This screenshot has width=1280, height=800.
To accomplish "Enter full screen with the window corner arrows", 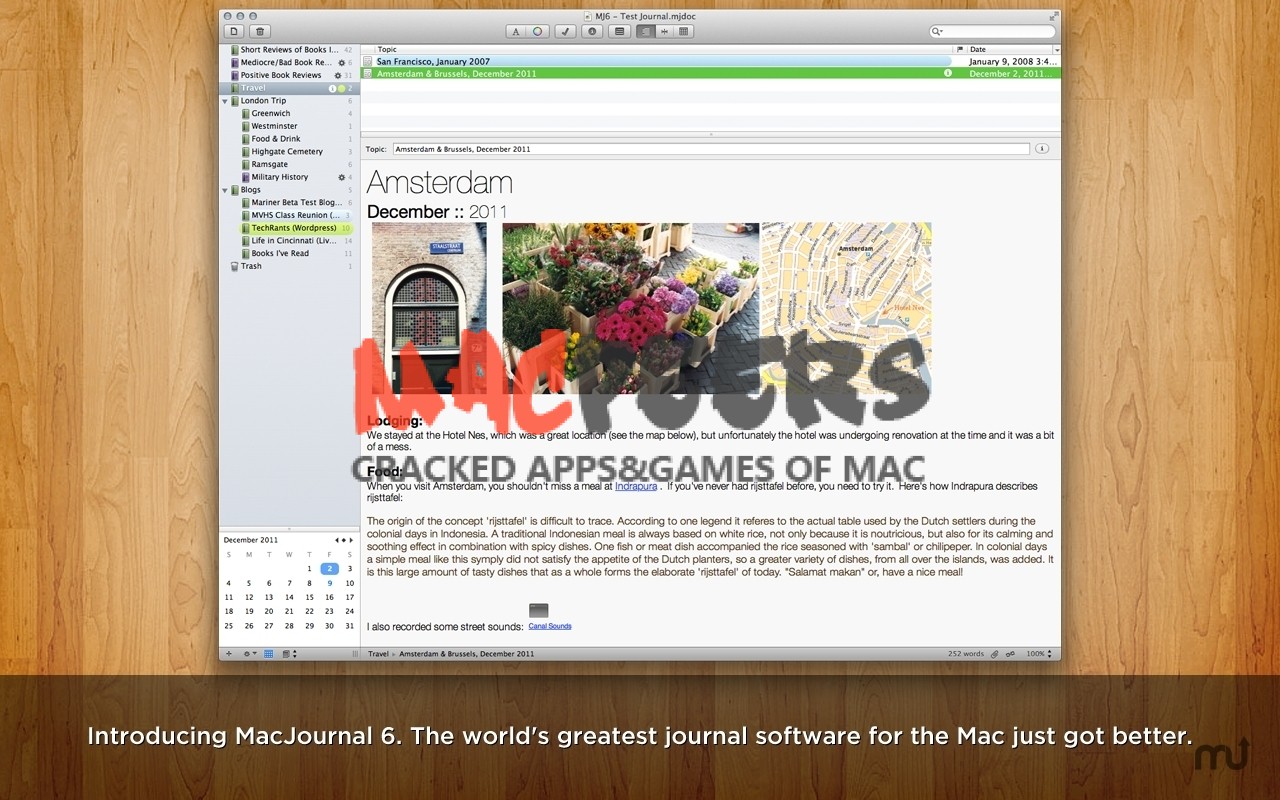I will pyautogui.click(x=1053, y=16).
